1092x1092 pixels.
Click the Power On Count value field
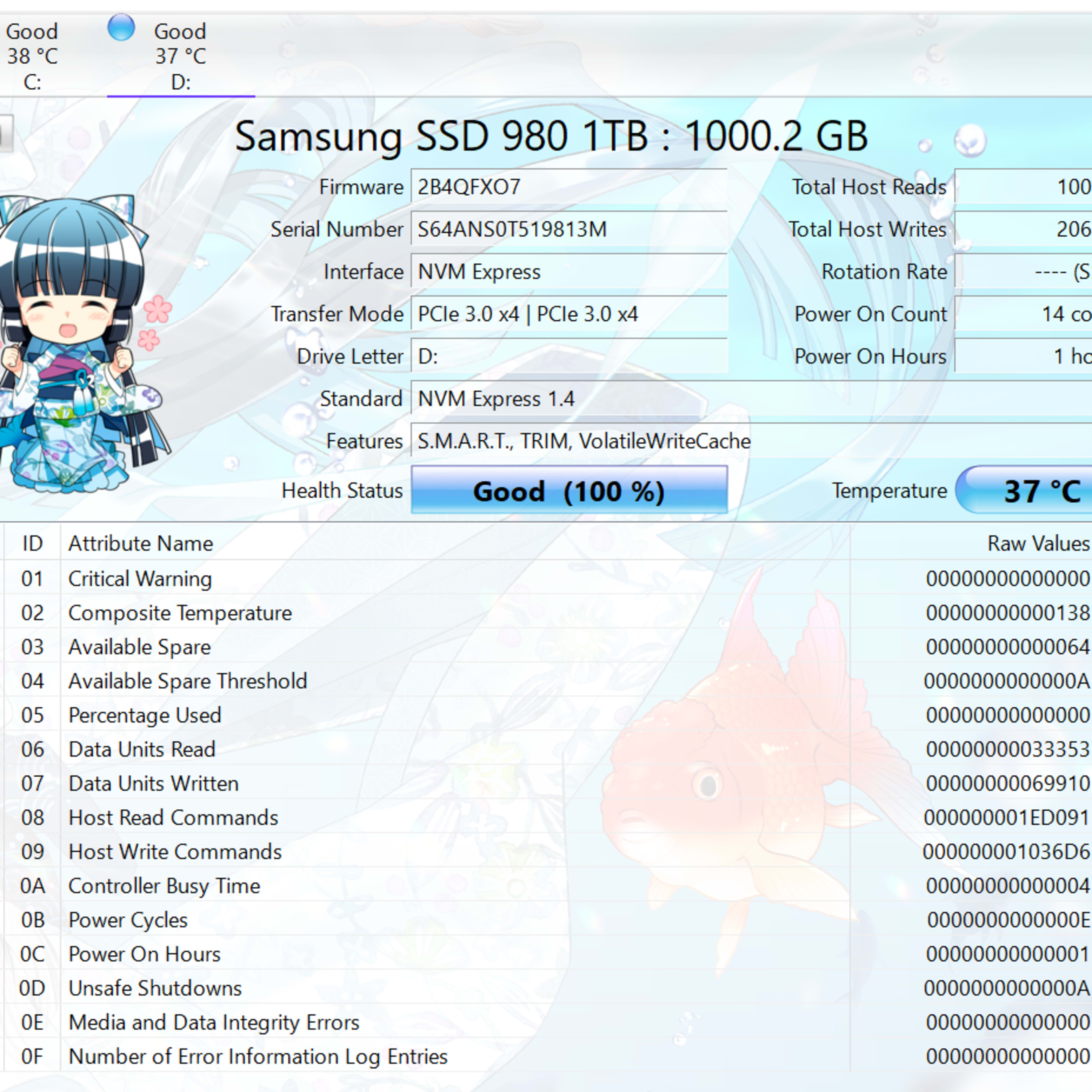tap(1024, 314)
